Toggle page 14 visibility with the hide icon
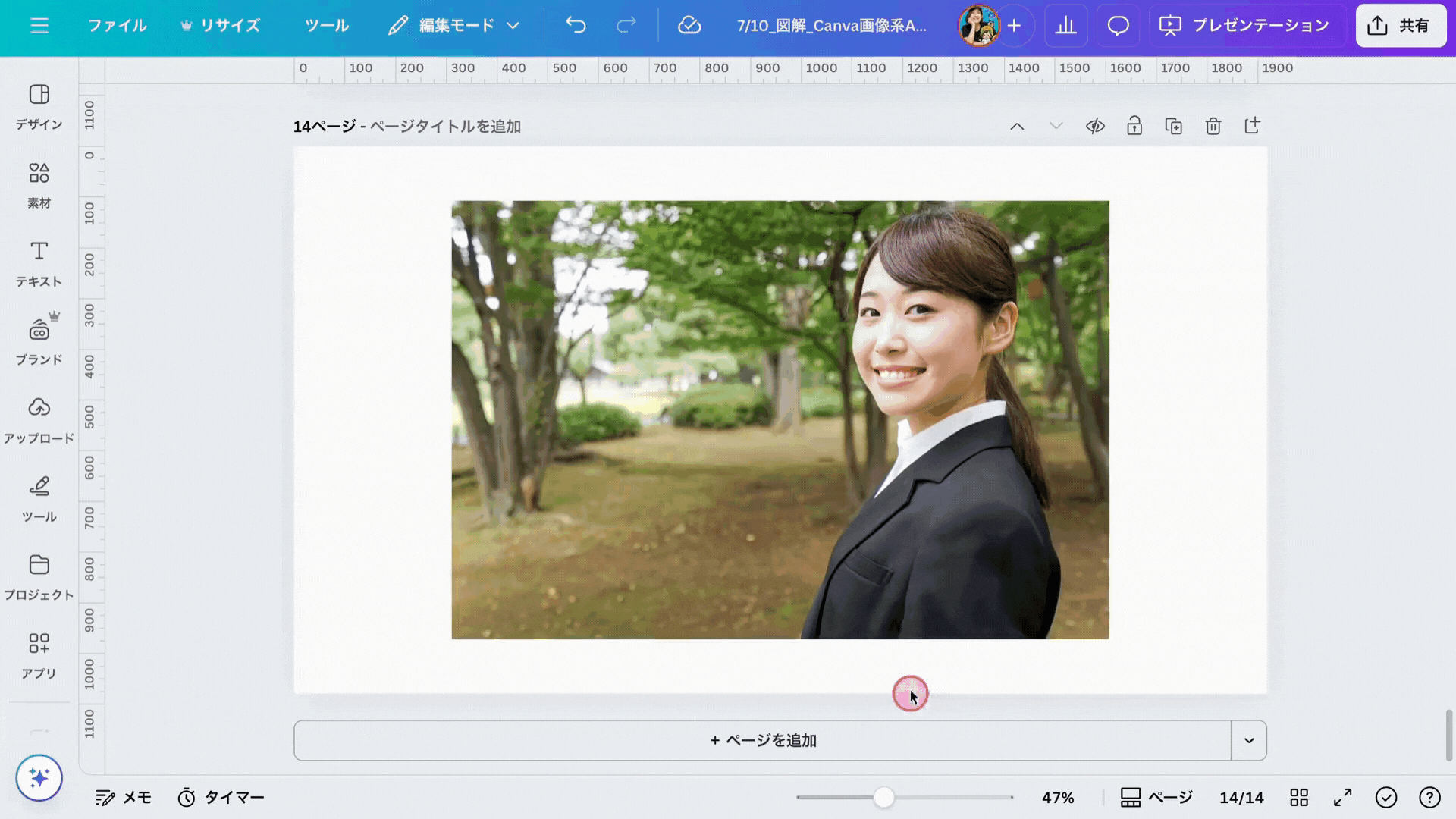The image size is (1456, 819). click(x=1094, y=127)
